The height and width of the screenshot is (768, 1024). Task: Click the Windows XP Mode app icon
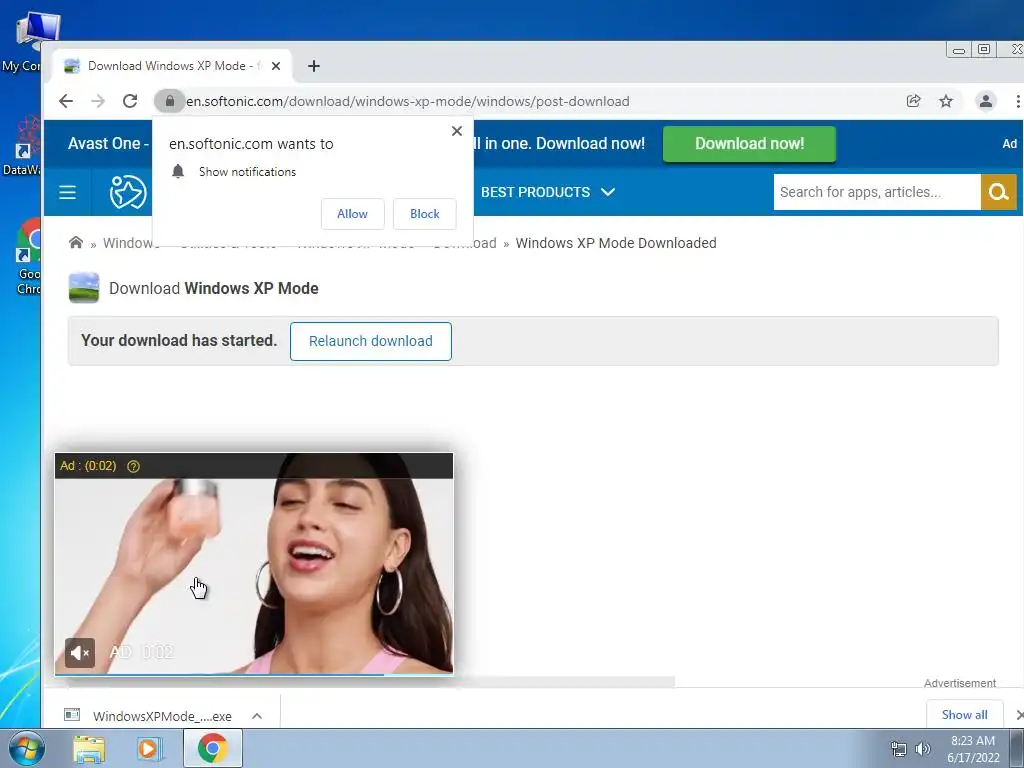(84, 288)
